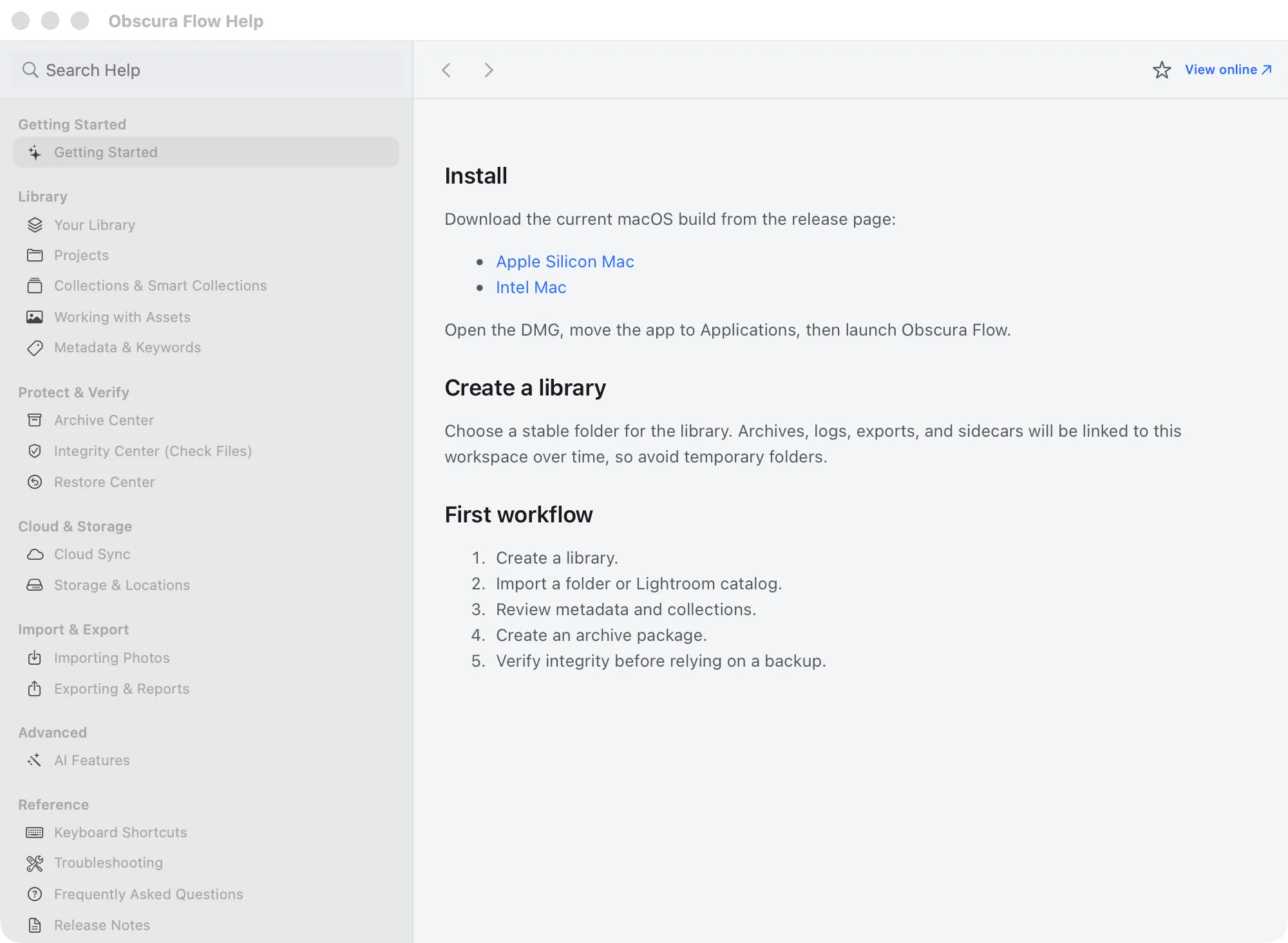This screenshot has height=943, width=1288.
Task: Open Metadata & Keywords help
Action: tap(206, 347)
